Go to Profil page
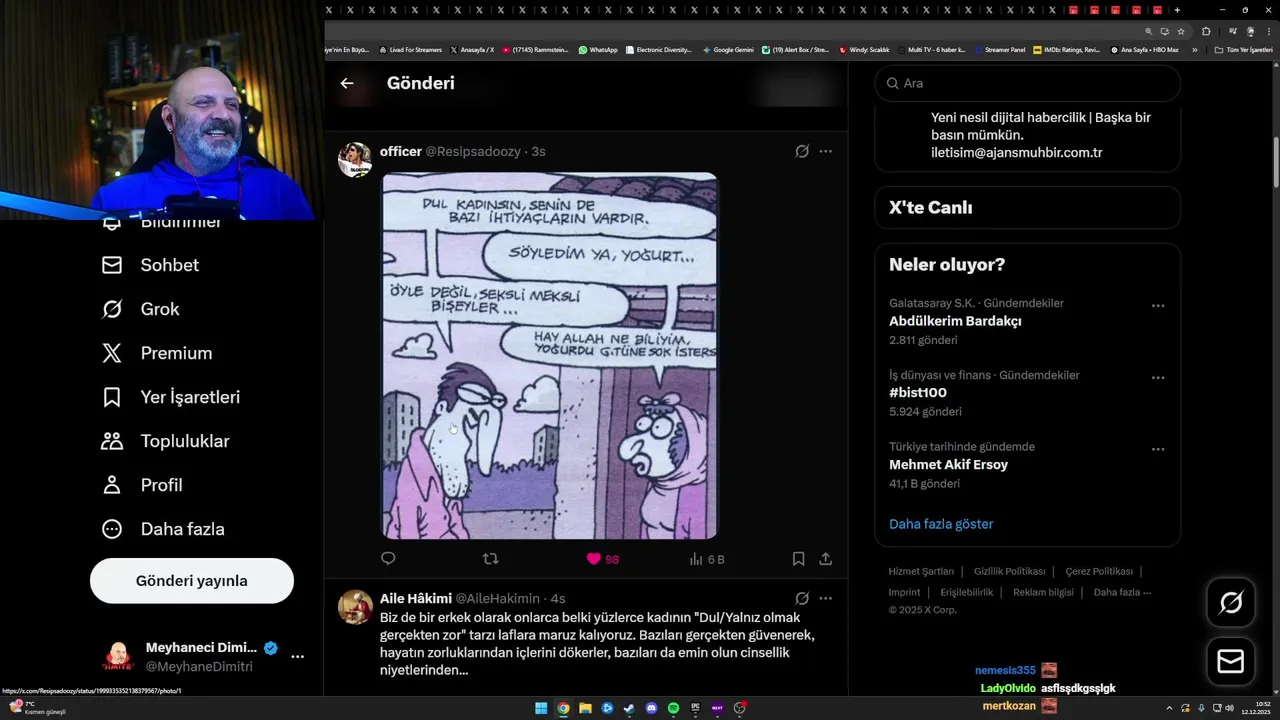This screenshot has height=720, width=1280. [x=142, y=485]
